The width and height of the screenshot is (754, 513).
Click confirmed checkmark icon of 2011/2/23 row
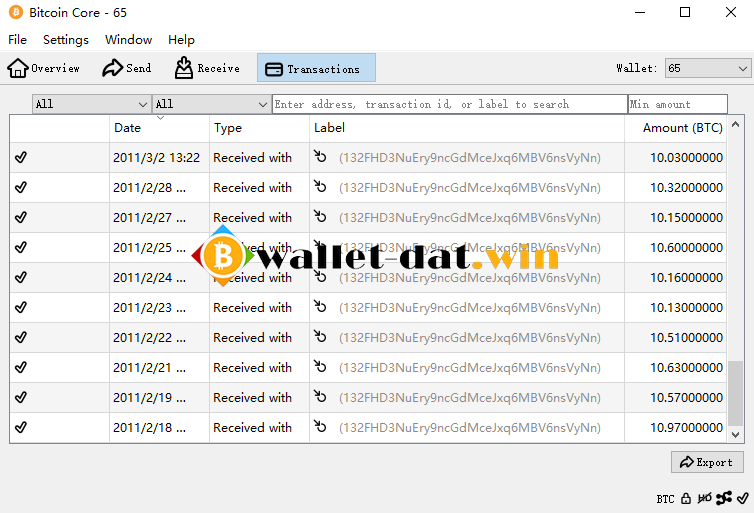click(21, 307)
